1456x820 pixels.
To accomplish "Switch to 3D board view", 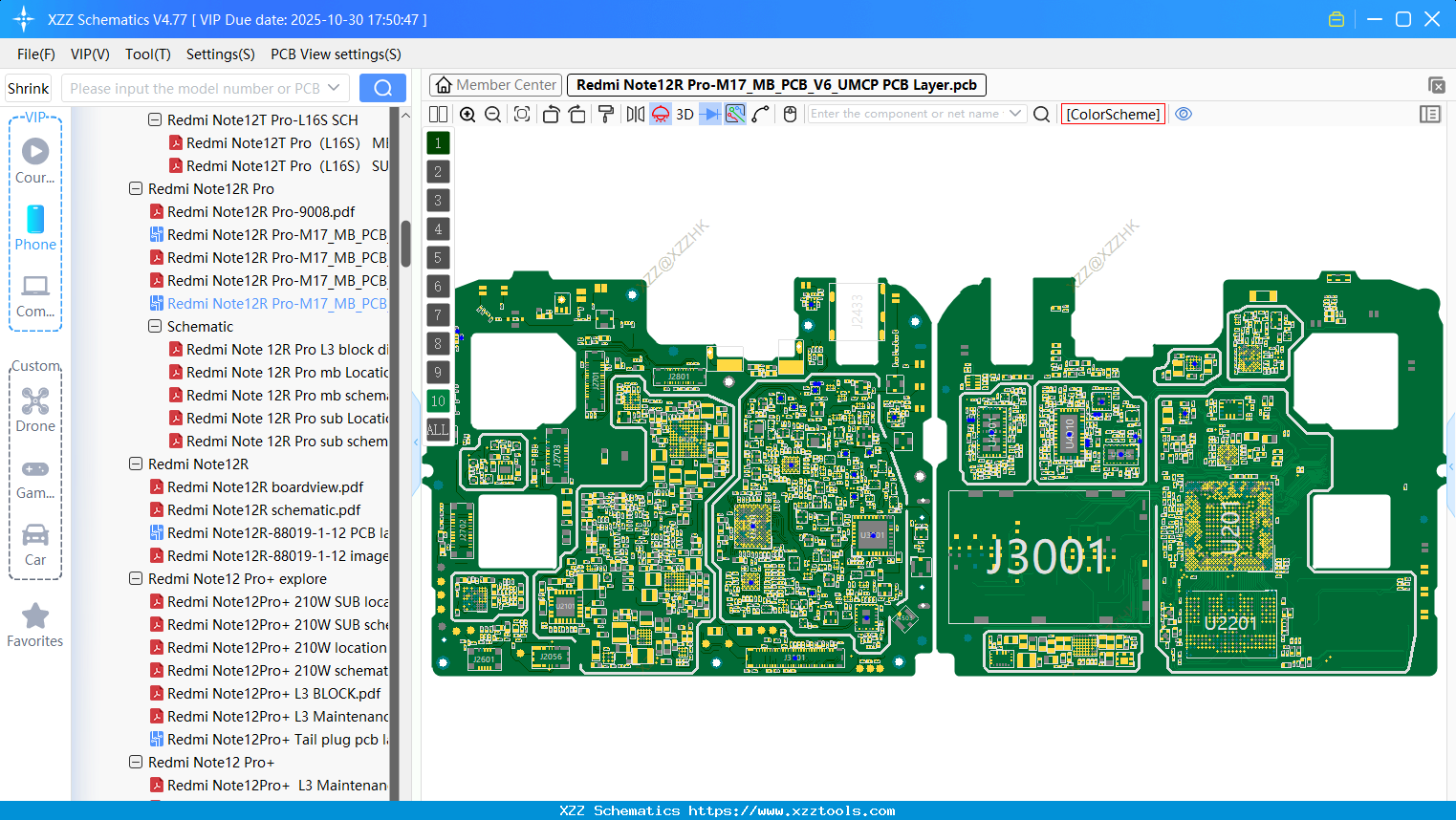I will point(685,114).
